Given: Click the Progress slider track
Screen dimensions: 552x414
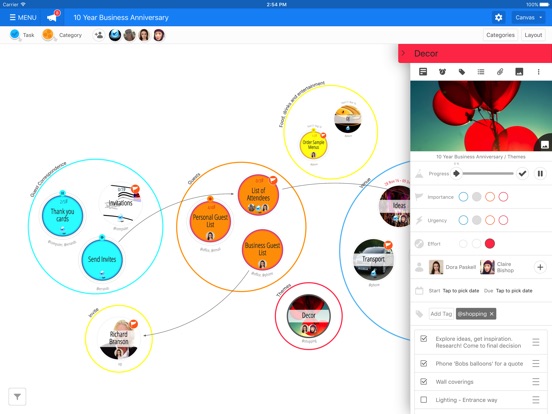Looking at the screenshot, I should pos(488,174).
